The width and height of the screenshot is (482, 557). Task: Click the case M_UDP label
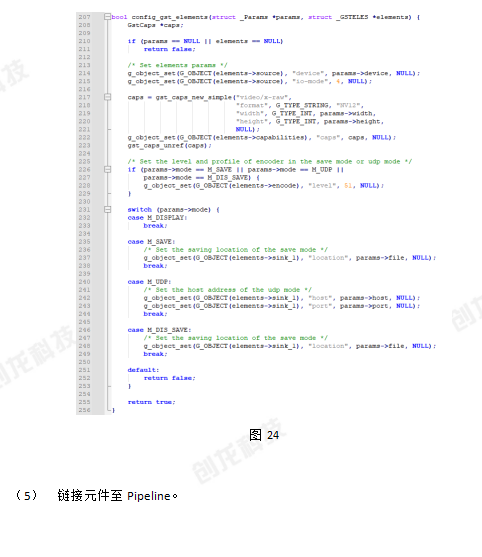point(149,282)
